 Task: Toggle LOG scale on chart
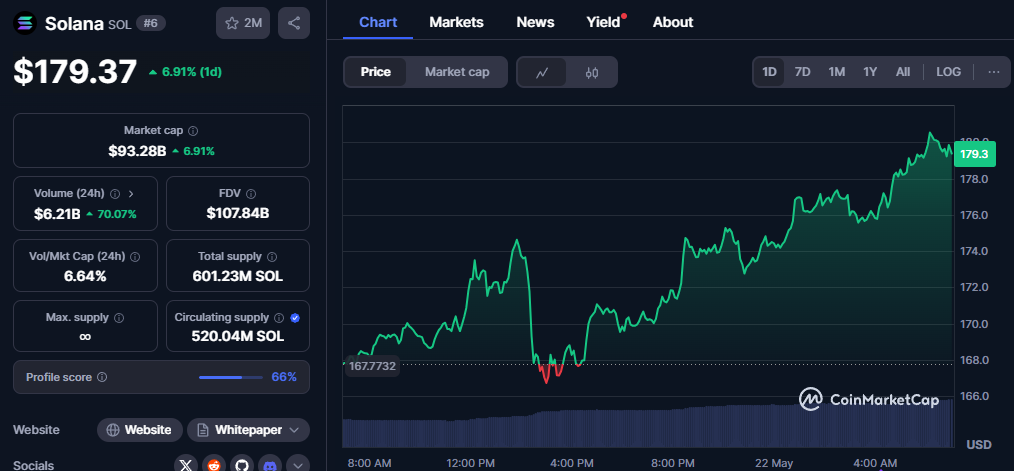pyautogui.click(x=948, y=72)
